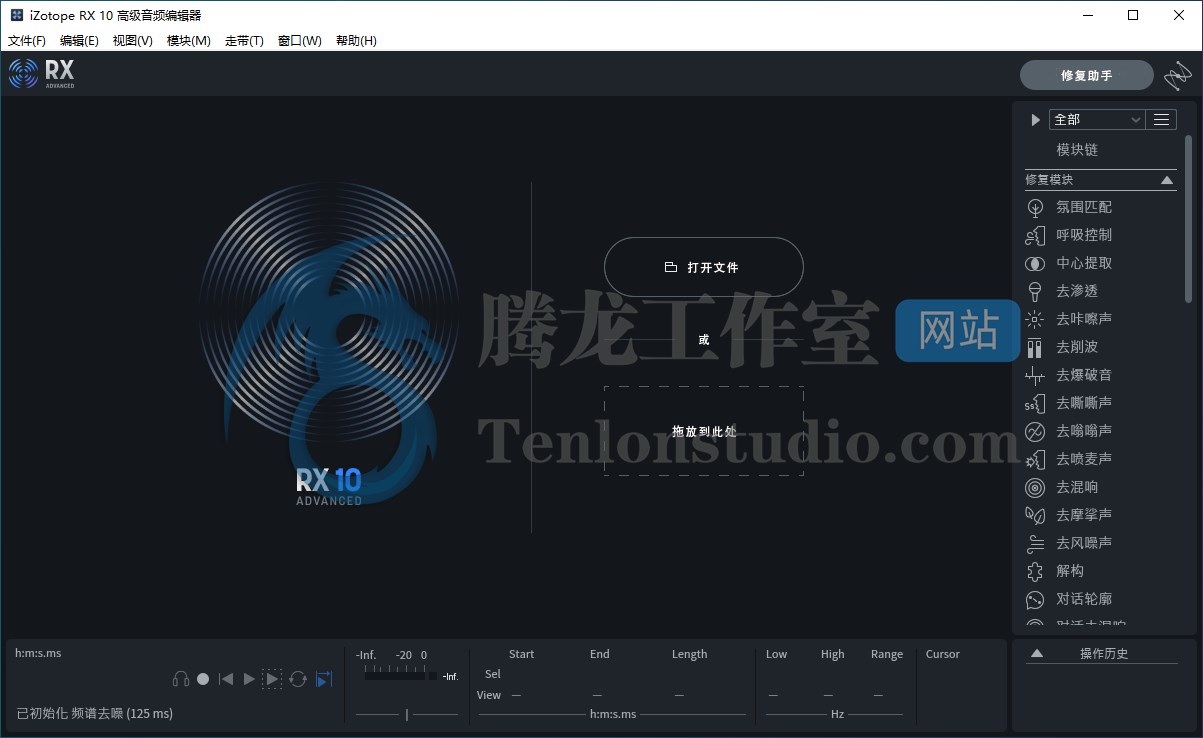Click the record button in transport

[x=203, y=679]
